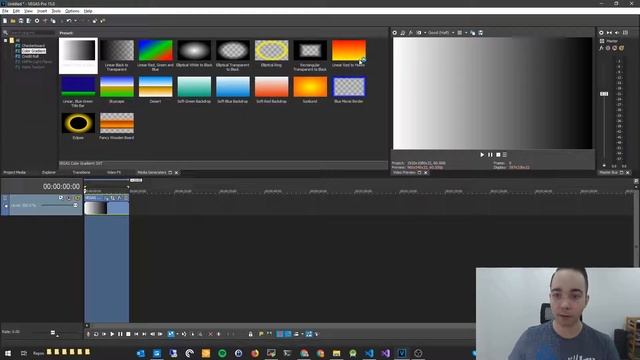Viewport: 640px width, 360px height.
Task: Switch to the Video FX tab
Action: [x=113, y=173]
